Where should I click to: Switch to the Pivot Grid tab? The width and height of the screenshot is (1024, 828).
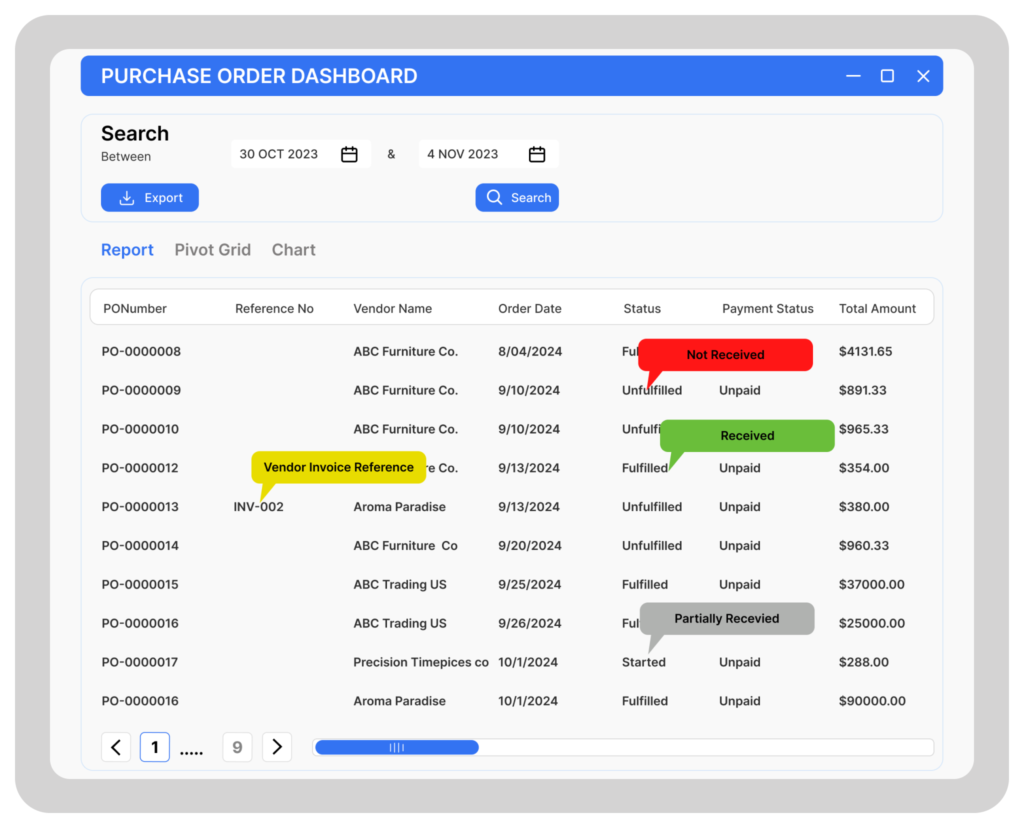coord(212,250)
